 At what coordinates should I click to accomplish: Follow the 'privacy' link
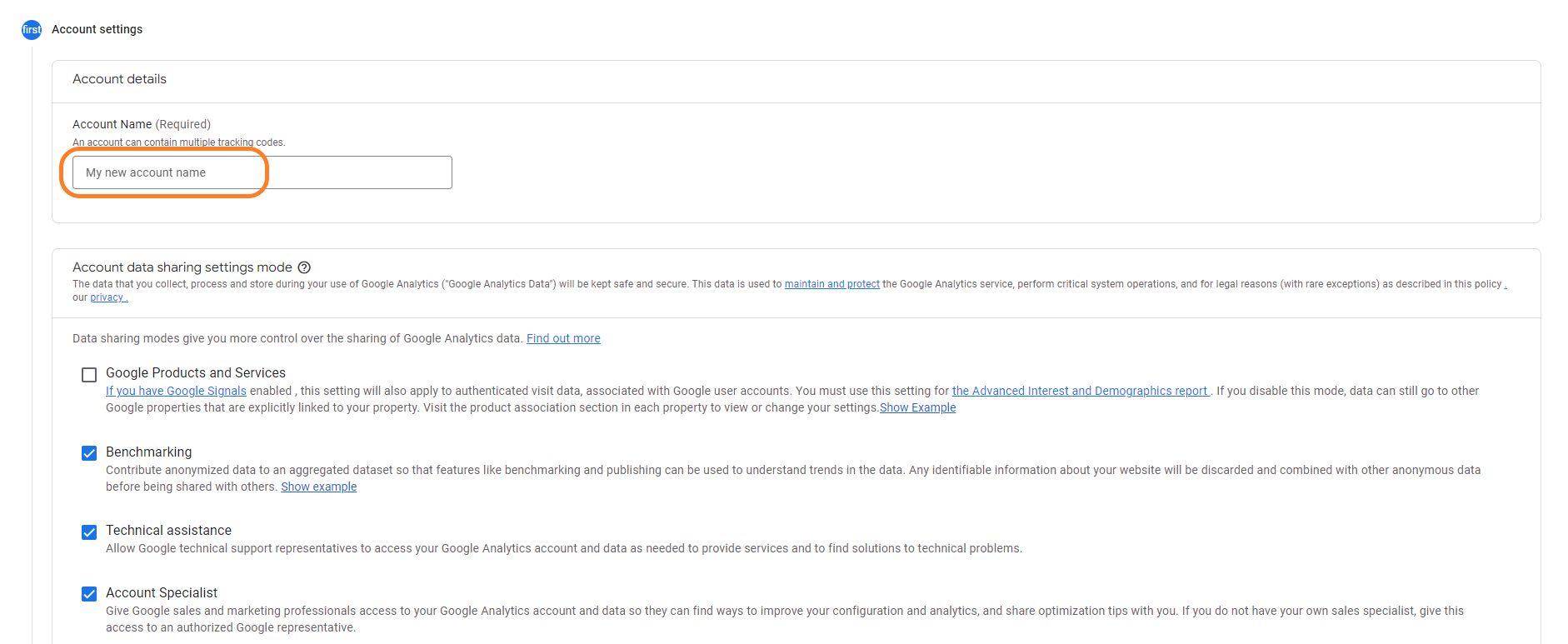click(x=107, y=297)
